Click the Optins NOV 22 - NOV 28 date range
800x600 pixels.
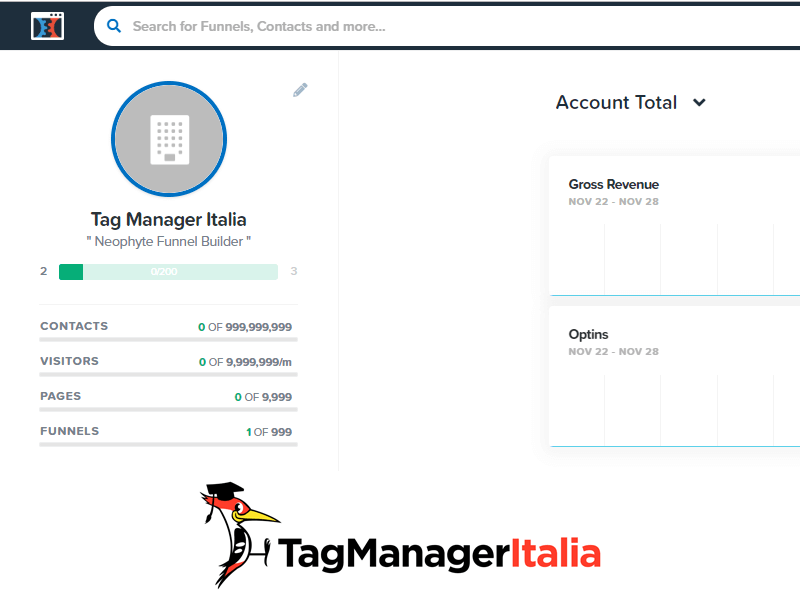(613, 352)
